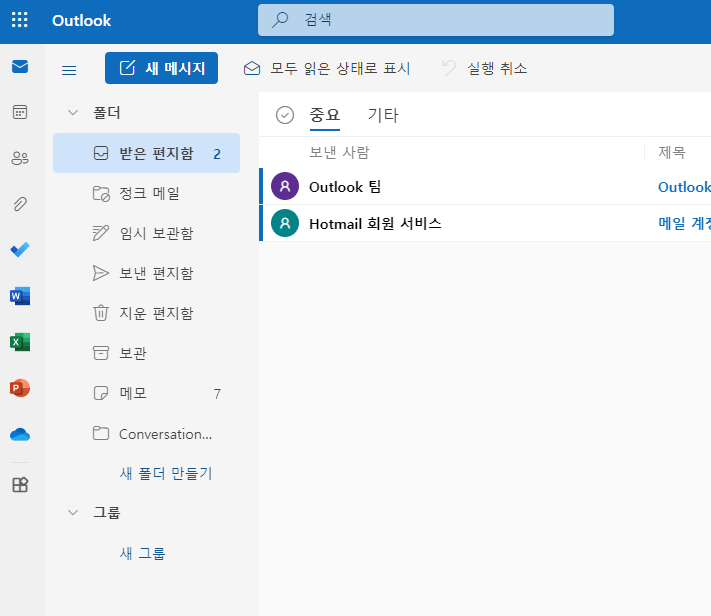Image resolution: width=711 pixels, height=616 pixels.
Task: Toggle the select-all messages circle checkbox
Action: [285, 115]
